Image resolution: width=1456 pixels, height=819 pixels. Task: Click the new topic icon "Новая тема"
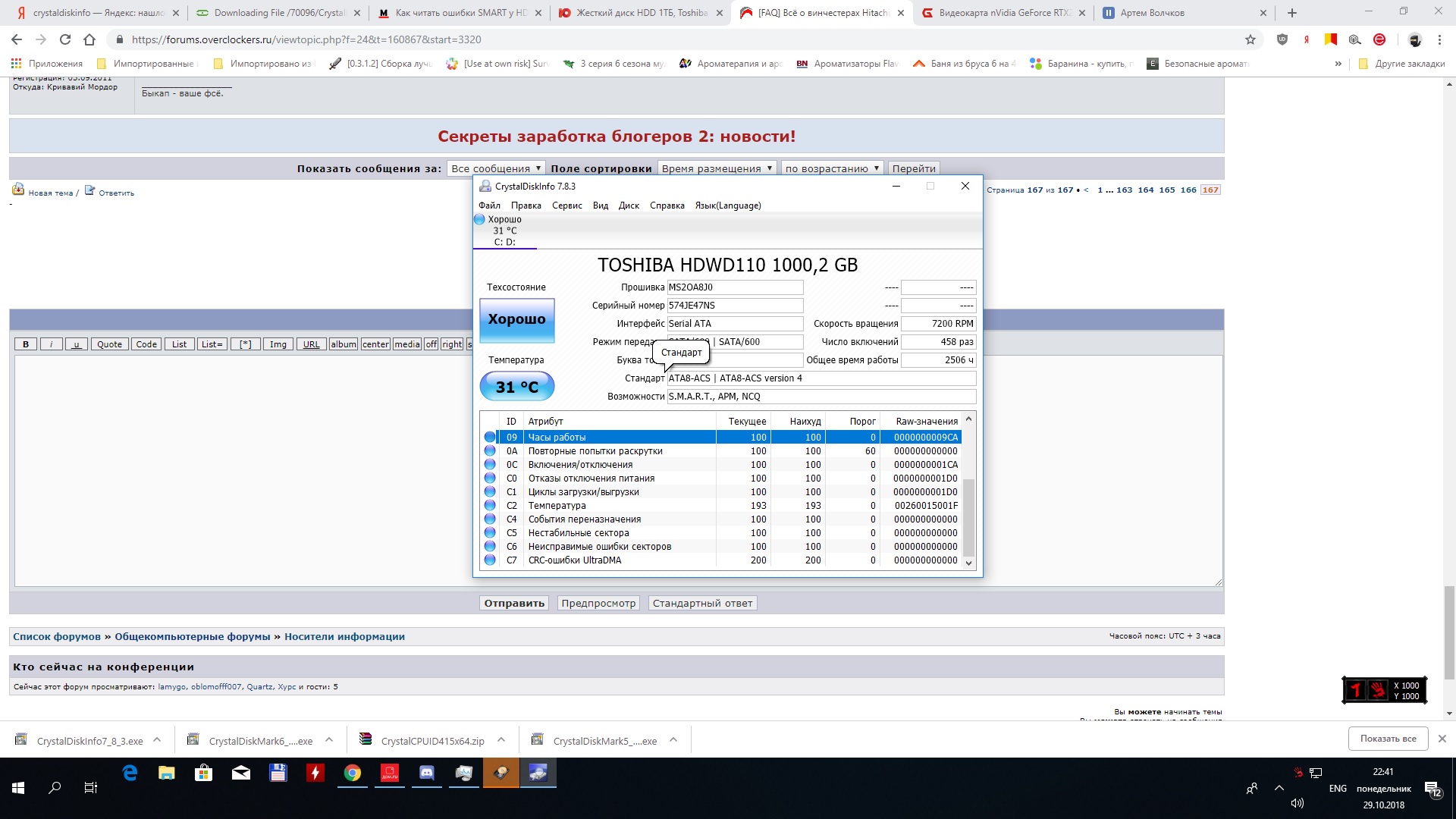[19, 190]
